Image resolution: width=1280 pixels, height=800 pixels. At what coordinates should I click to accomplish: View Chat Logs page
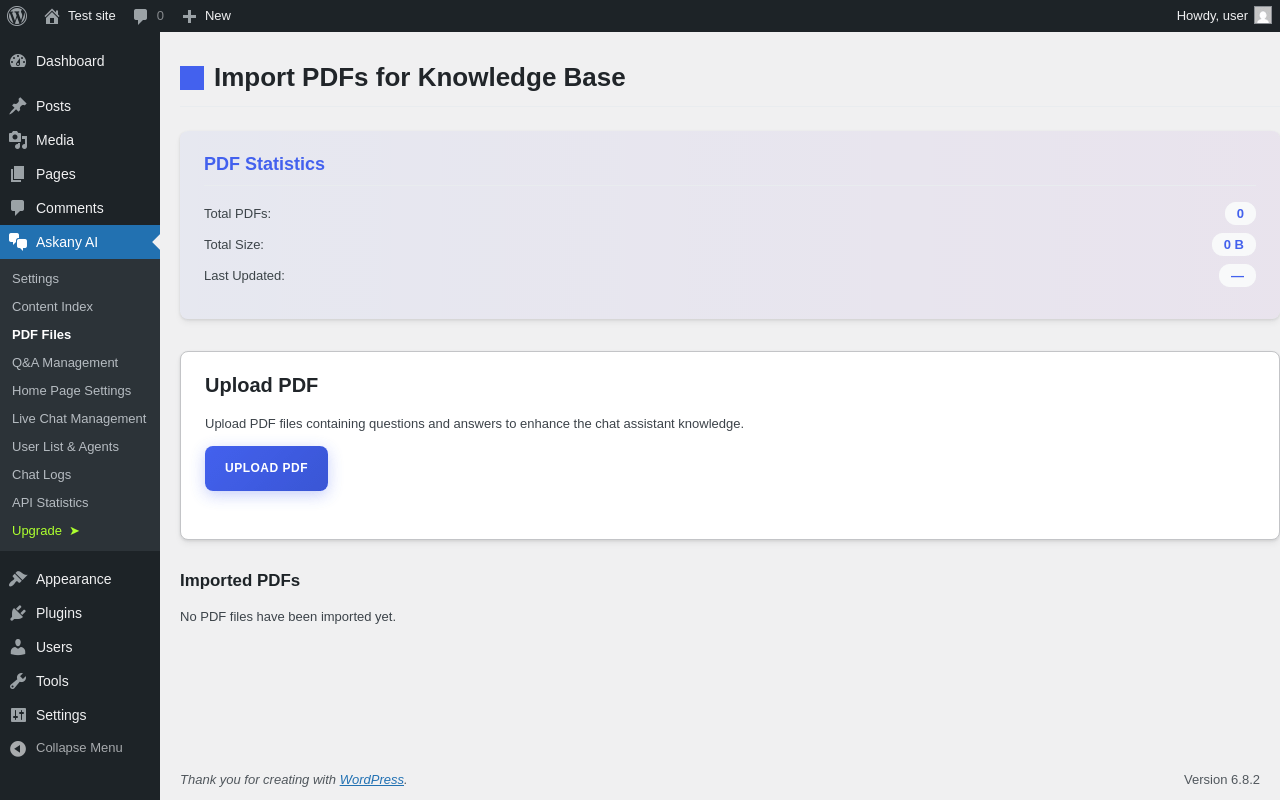(41, 475)
